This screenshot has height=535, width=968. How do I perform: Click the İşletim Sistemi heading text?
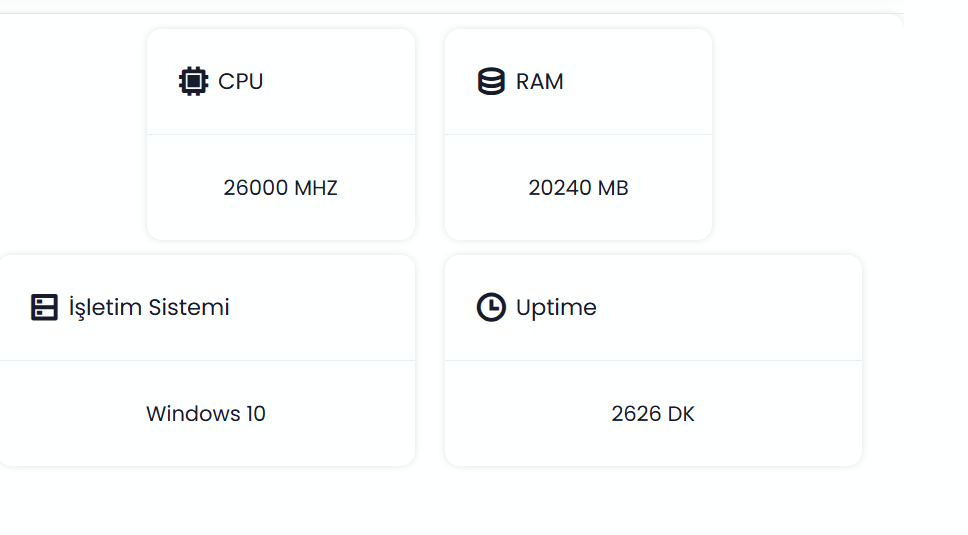coord(149,307)
